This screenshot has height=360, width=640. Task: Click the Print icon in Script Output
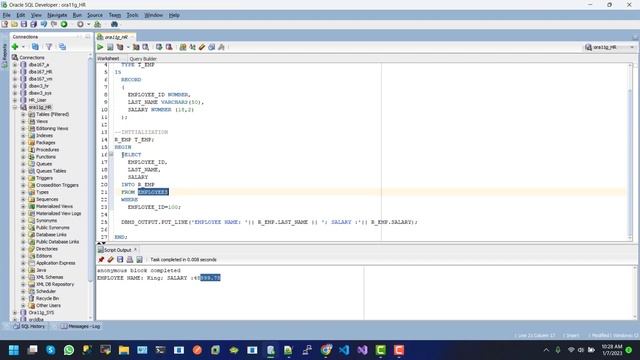[130, 260]
